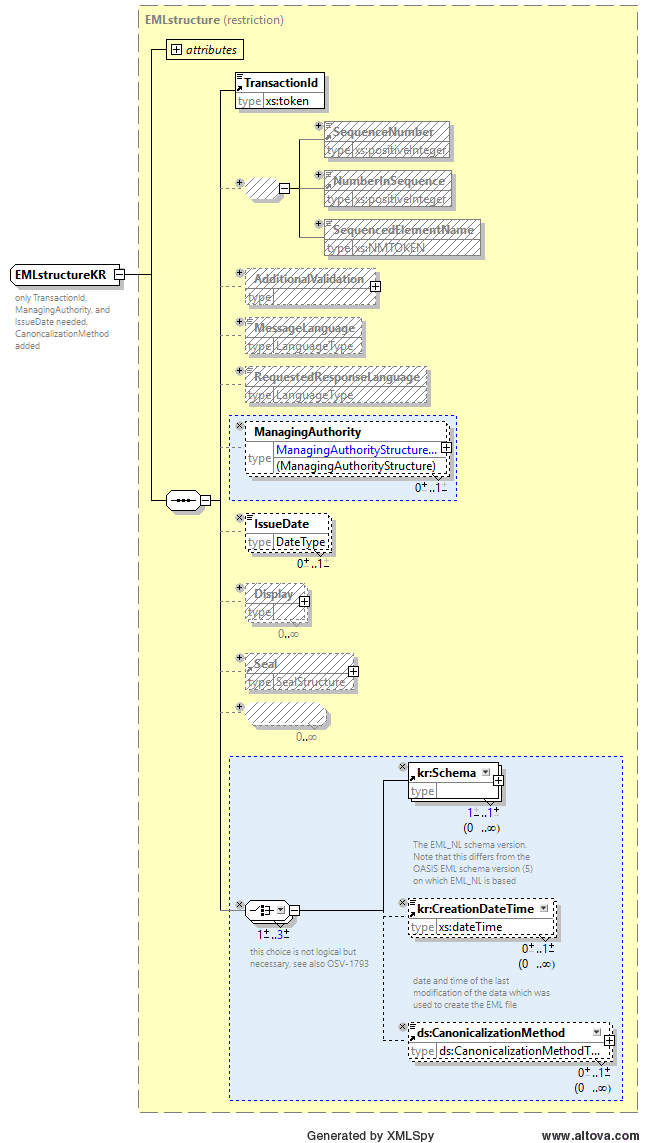Expand the kr:Schema element

coord(498,781)
